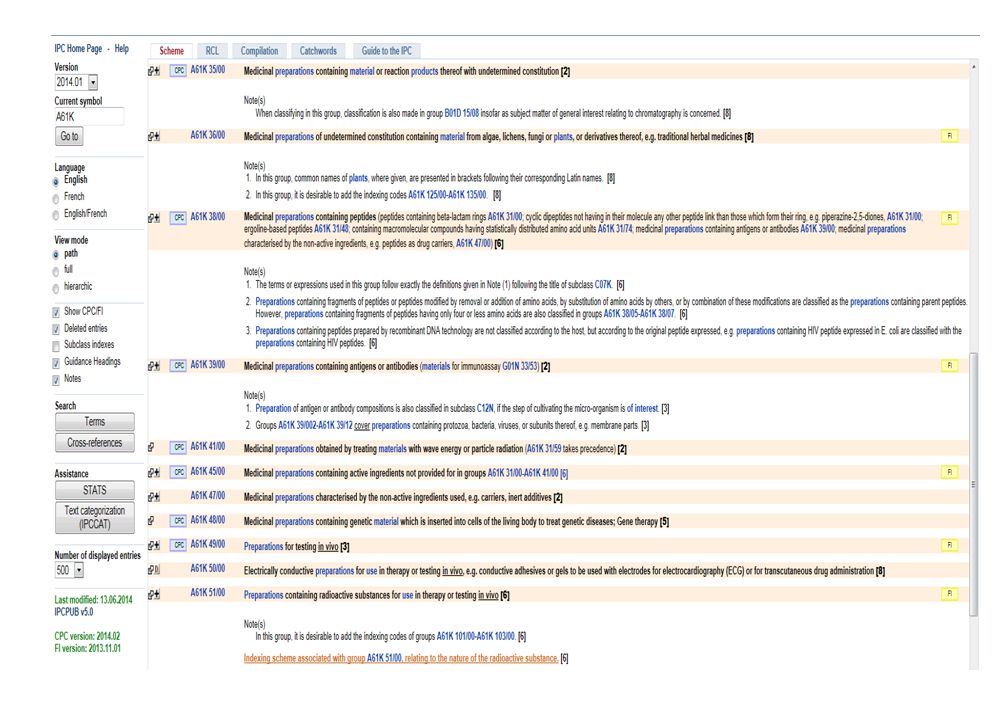Click the CPC icon for A61K 45/00

179,472
